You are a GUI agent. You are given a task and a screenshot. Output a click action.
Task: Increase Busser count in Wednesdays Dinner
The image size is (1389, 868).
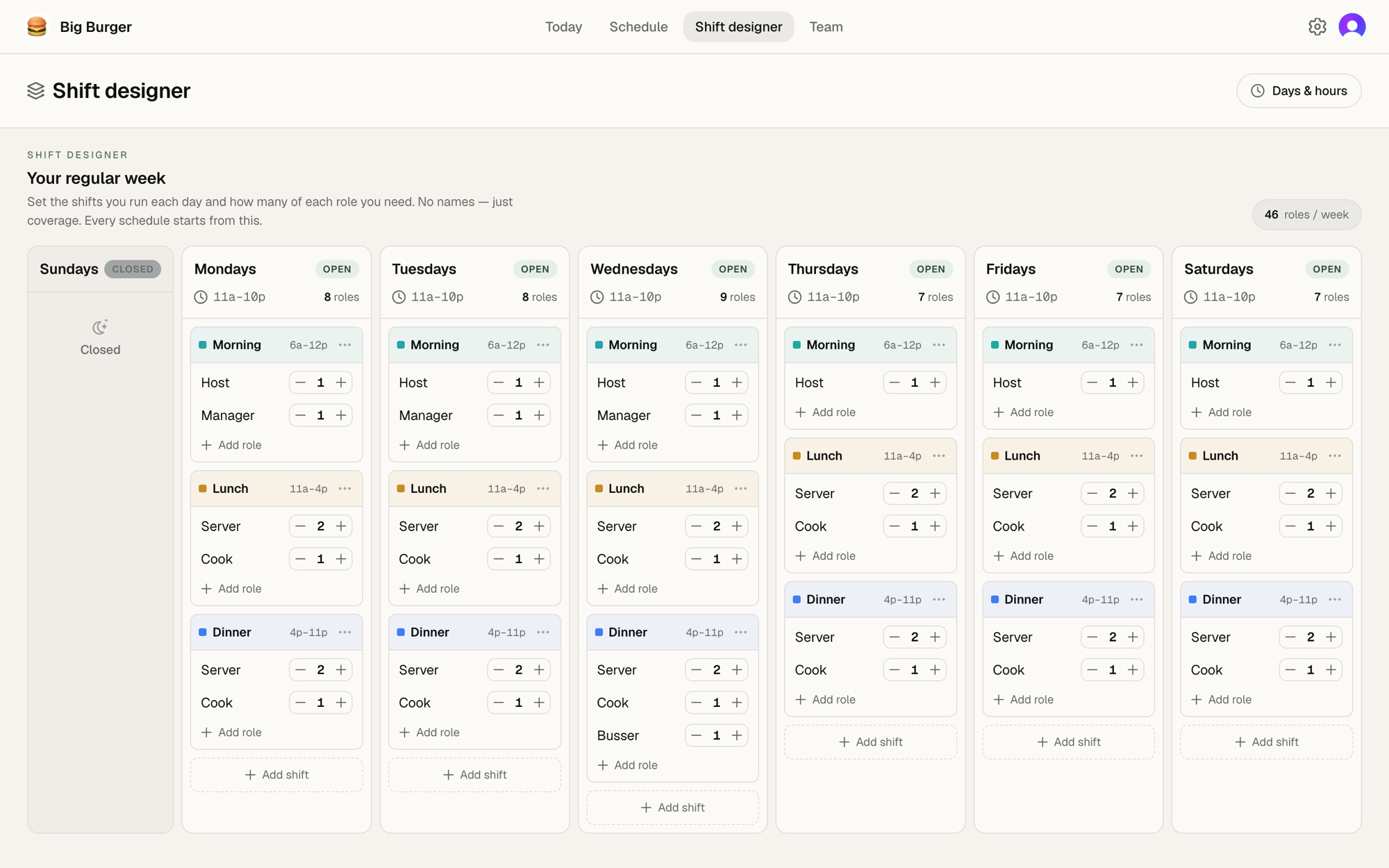pos(737,735)
